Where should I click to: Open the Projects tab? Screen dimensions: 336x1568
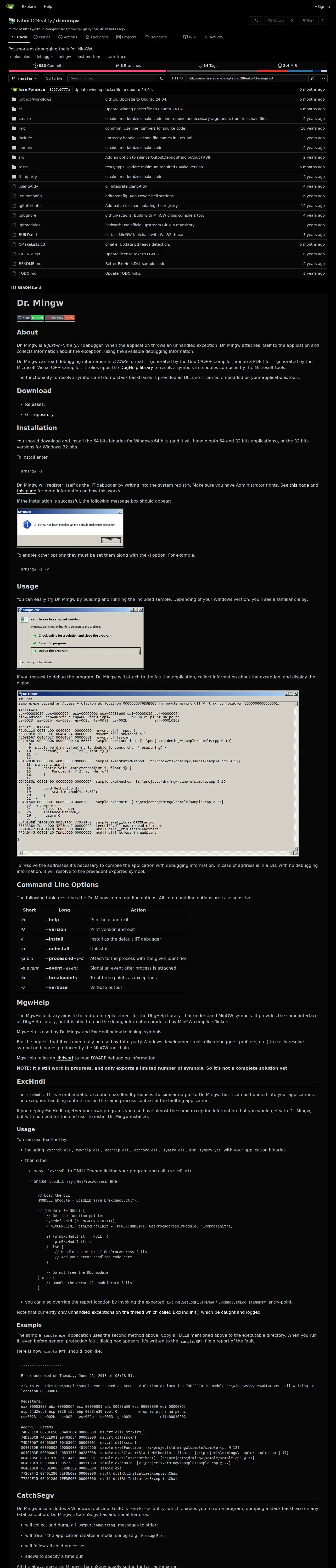click(126, 37)
